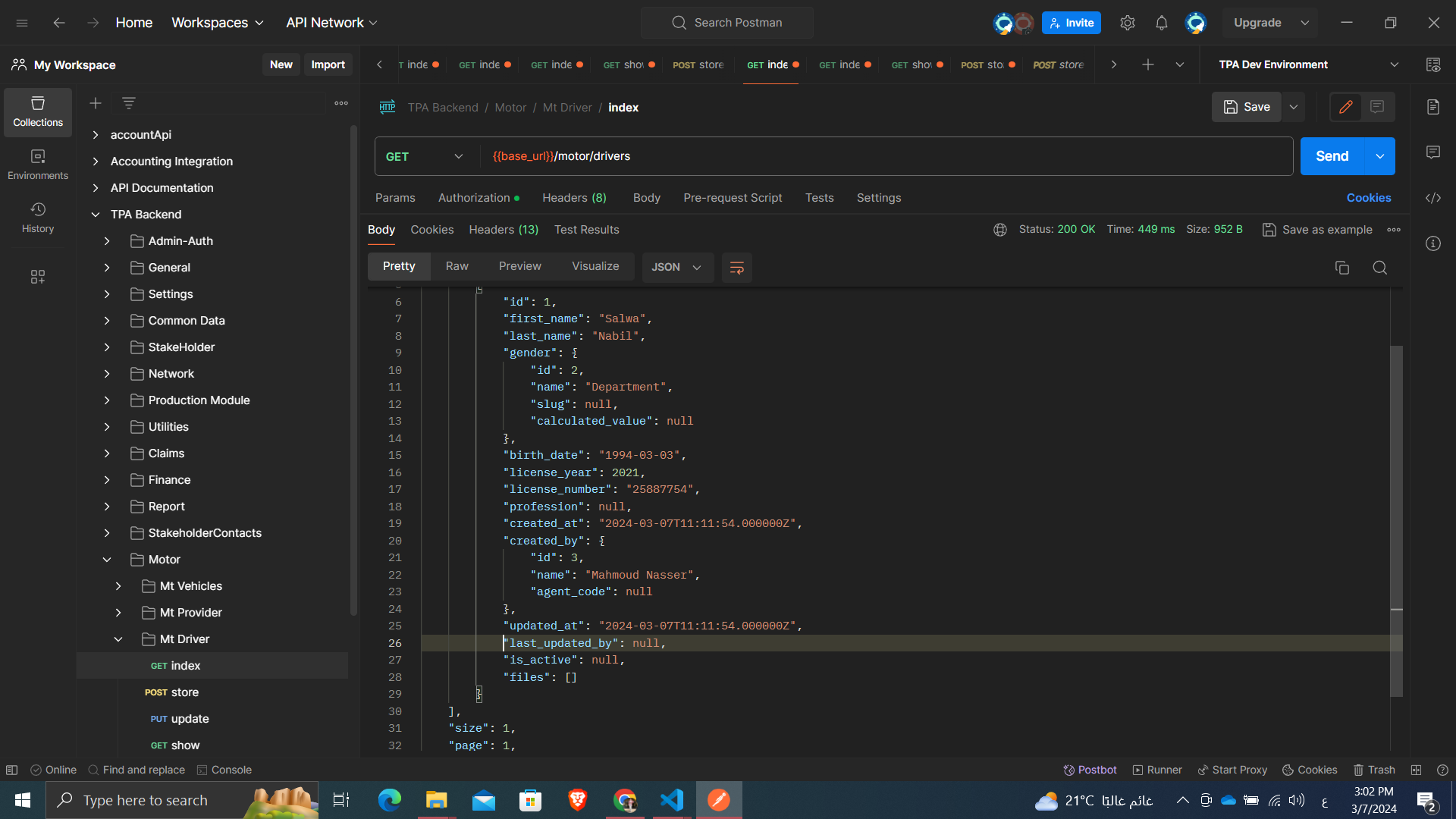
Task: Open the History sidebar section
Action: click(38, 217)
